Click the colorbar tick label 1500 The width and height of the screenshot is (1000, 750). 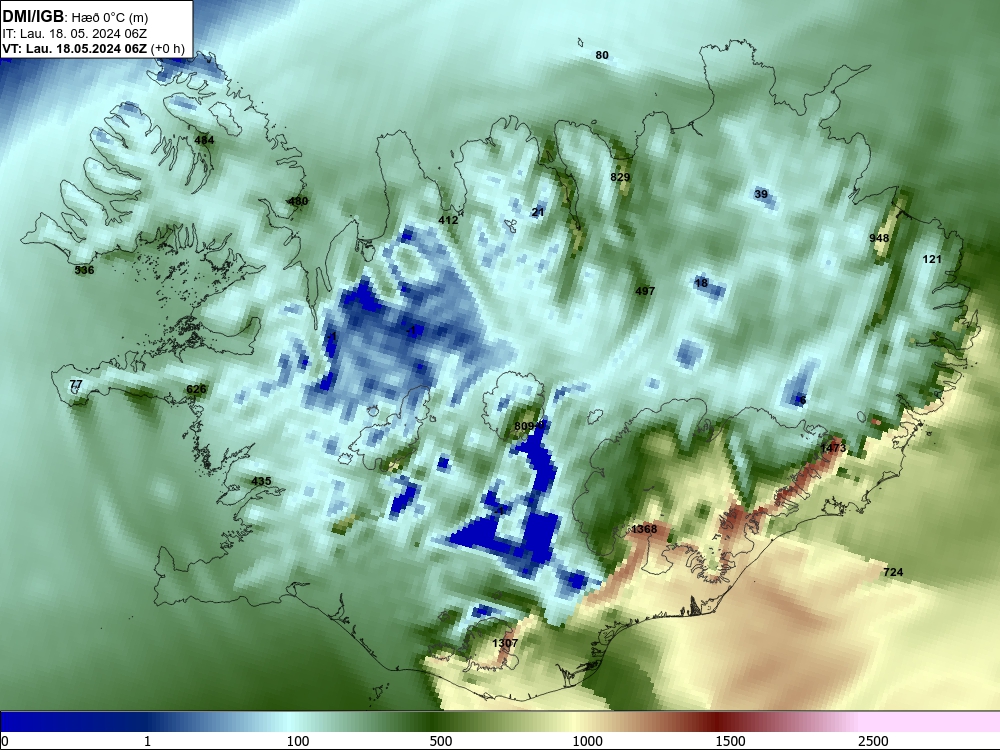(730, 741)
